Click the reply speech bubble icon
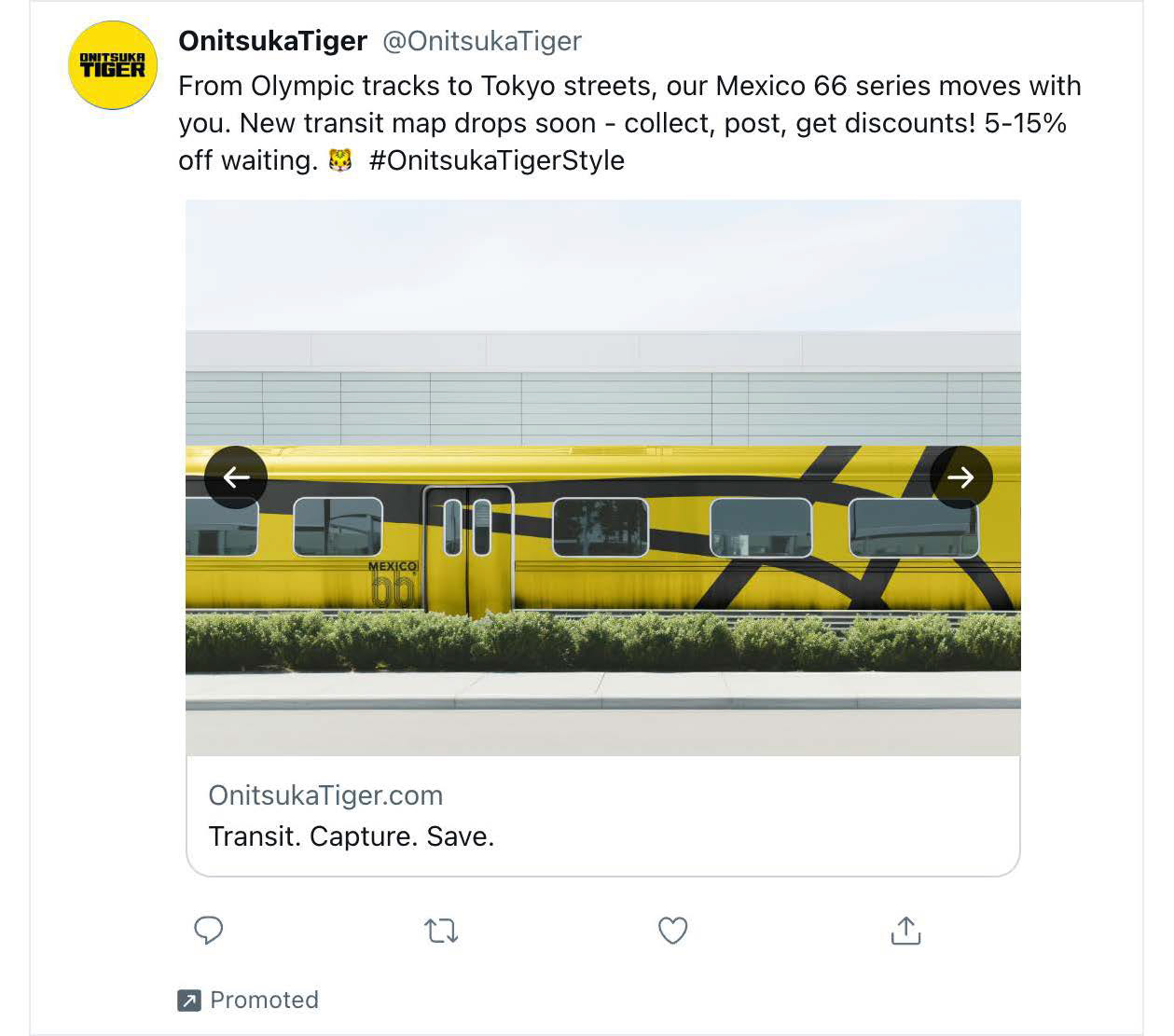 point(208,930)
